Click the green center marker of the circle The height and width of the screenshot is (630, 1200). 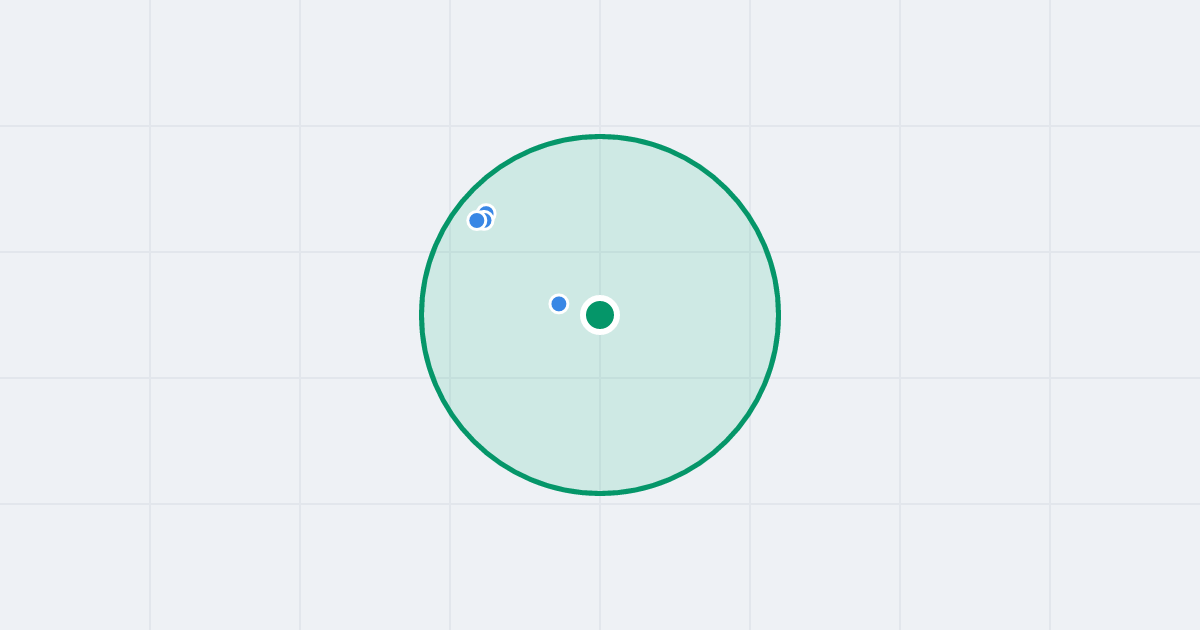(600, 315)
